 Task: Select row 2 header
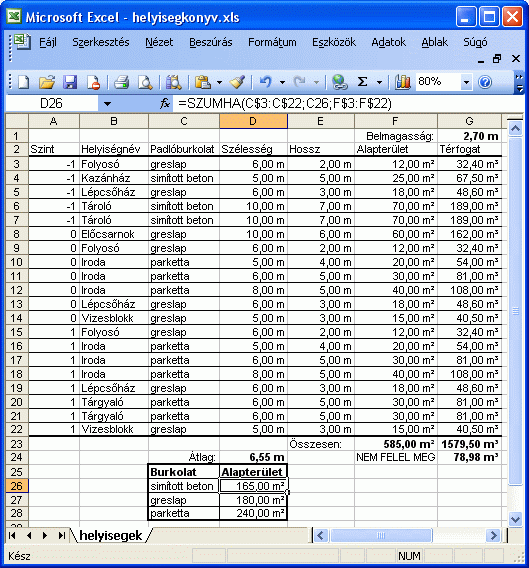point(17,149)
